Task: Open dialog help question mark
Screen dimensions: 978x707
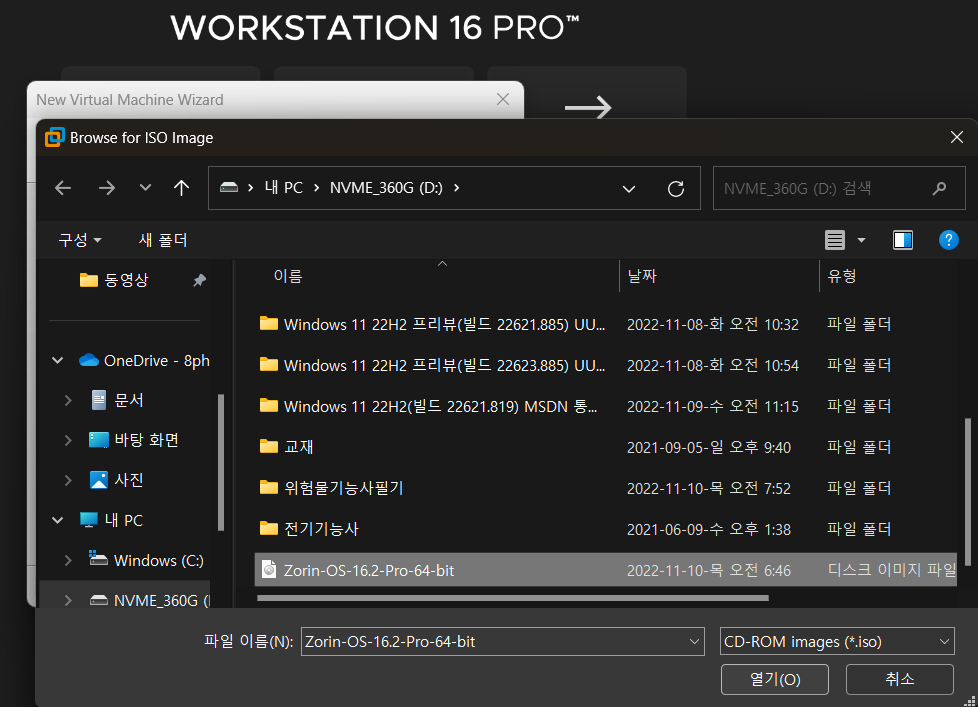Action: 948,240
